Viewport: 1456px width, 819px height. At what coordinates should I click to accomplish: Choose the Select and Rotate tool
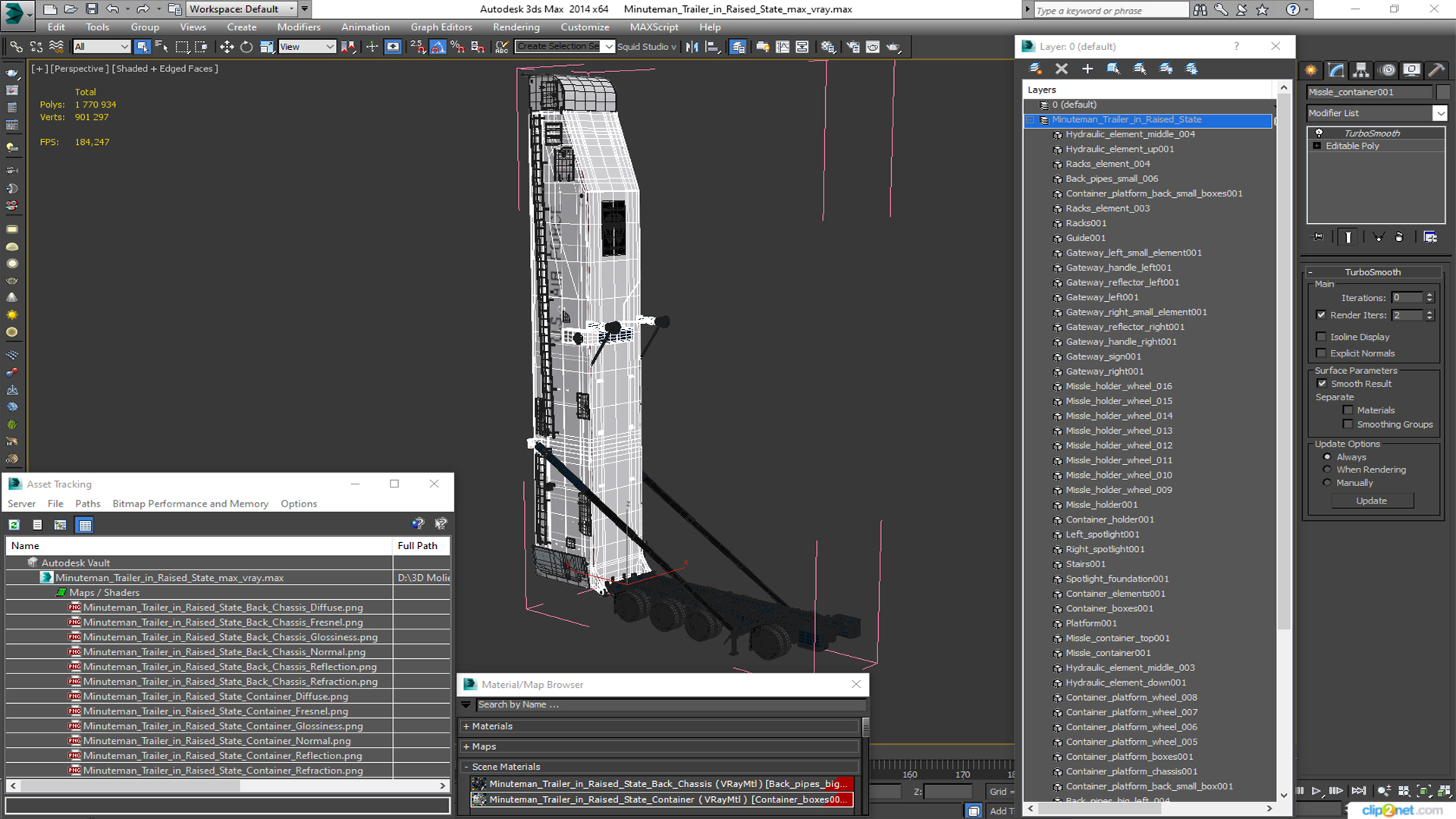pos(246,47)
